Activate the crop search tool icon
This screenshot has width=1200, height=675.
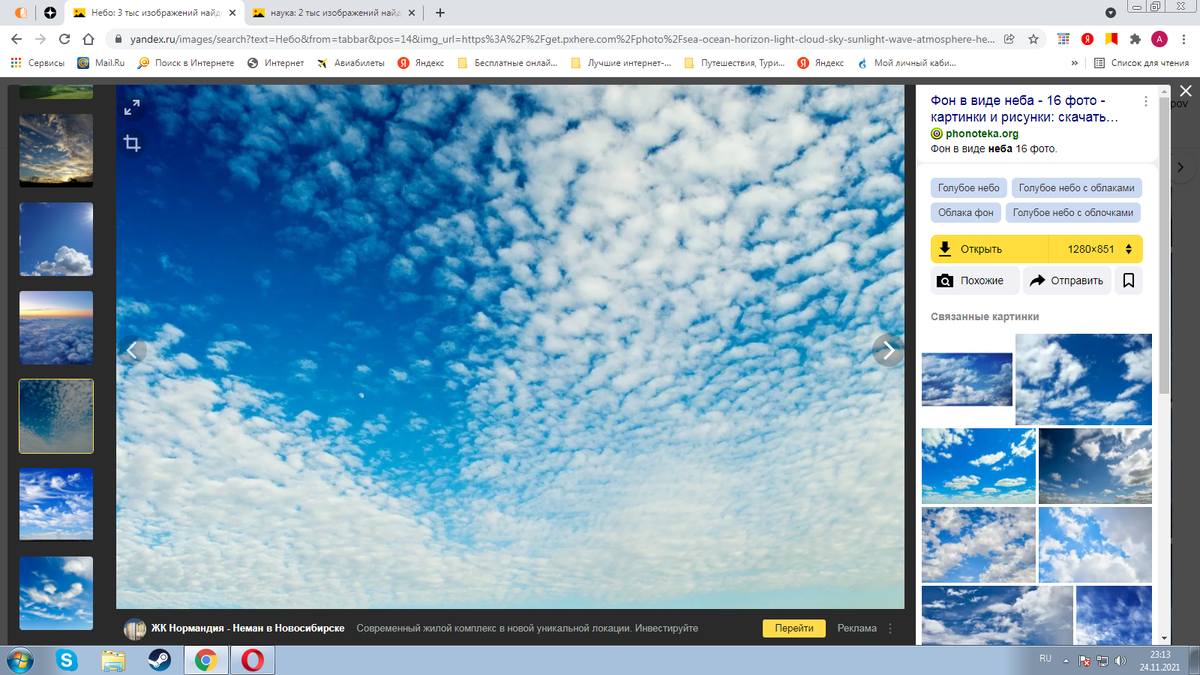coord(132,143)
